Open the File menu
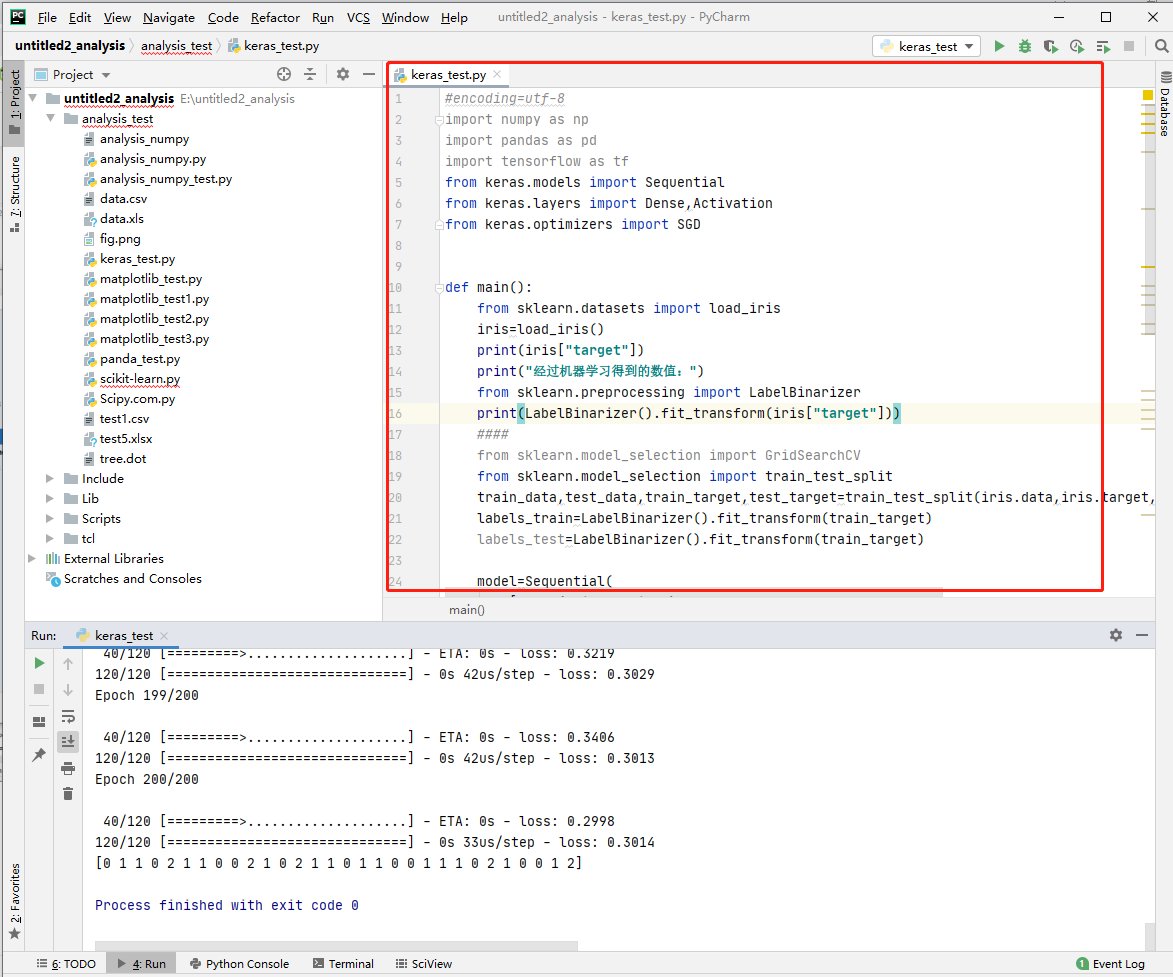The width and height of the screenshot is (1173, 977). pos(47,17)
